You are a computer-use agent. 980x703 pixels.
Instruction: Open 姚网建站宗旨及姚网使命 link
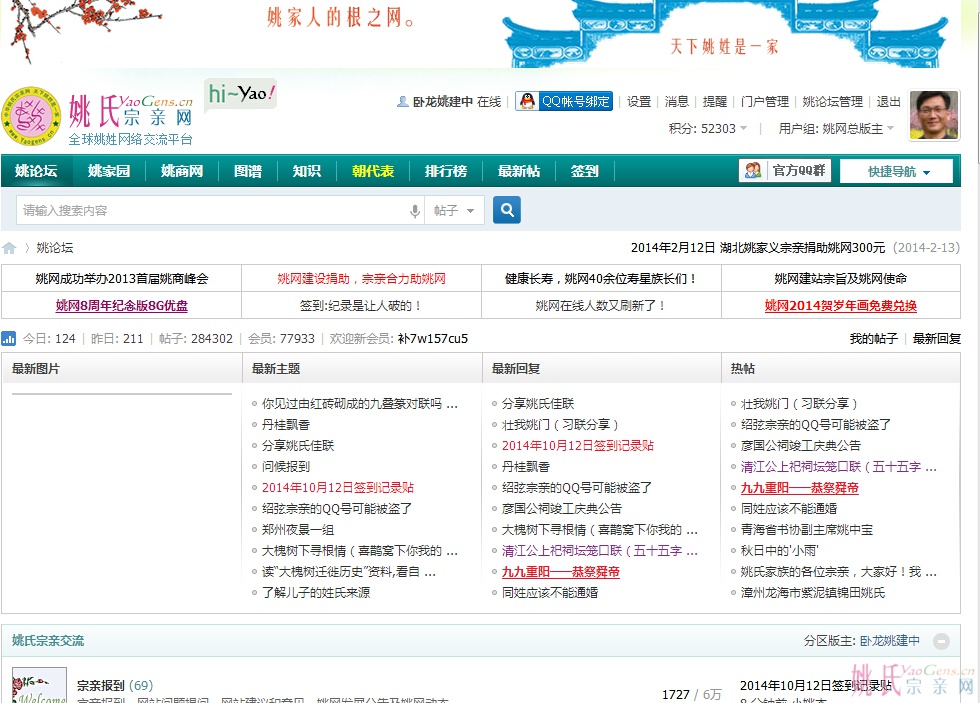[x=841, y=279]
